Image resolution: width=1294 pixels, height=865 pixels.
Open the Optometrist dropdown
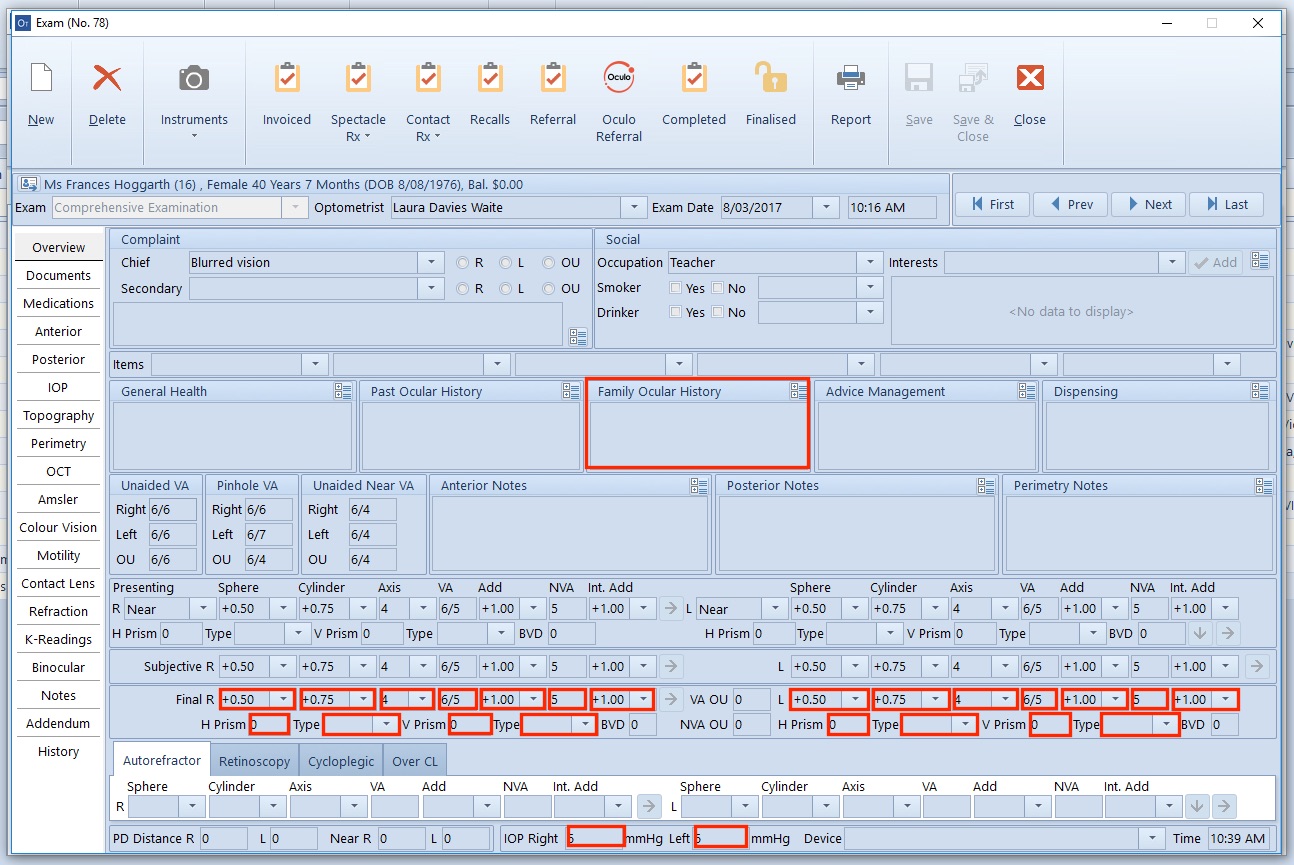[x=632, y=207]
